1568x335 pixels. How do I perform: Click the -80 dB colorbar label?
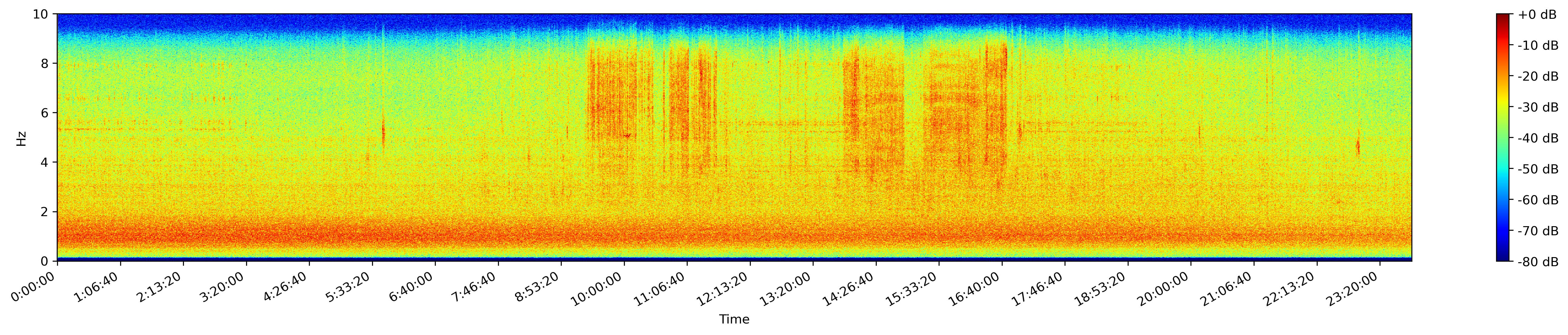[x=1539, y=262]
